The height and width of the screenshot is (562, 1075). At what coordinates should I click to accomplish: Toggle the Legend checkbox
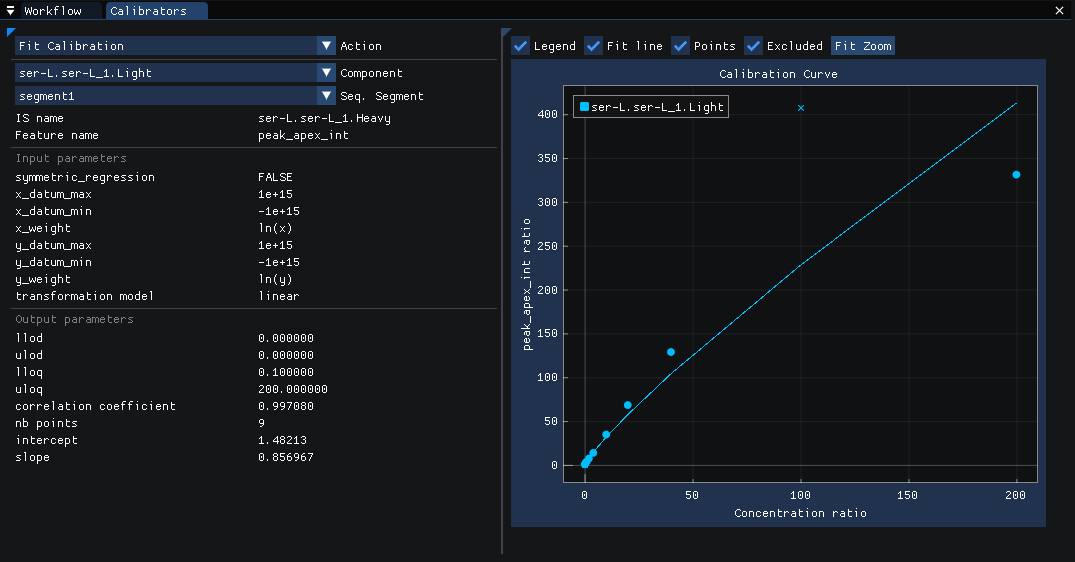(521, 46)
